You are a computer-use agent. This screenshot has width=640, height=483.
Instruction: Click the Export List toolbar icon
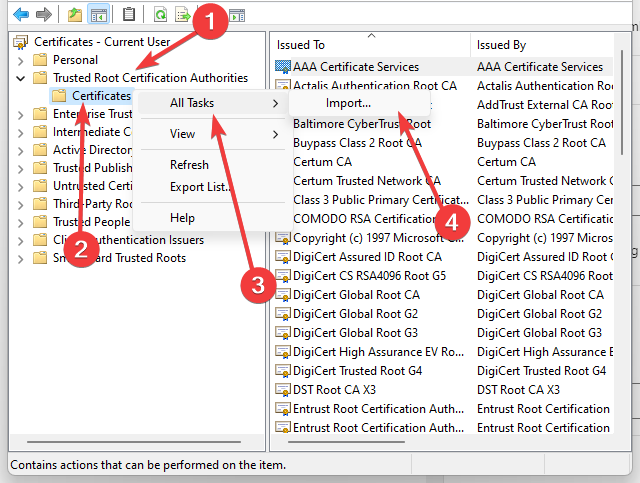(182, 15)
